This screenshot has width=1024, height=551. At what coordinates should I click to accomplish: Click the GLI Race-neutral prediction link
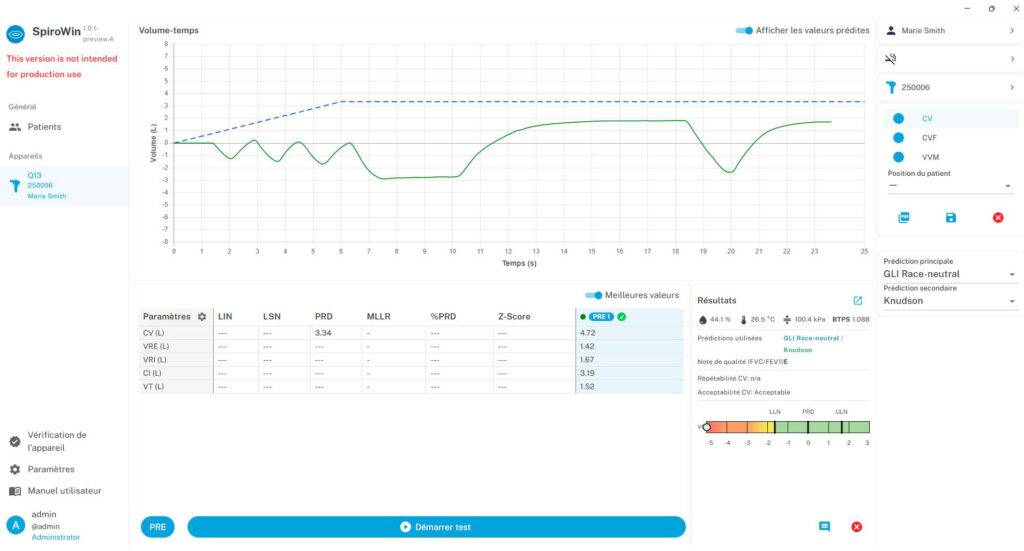point(811,338)
